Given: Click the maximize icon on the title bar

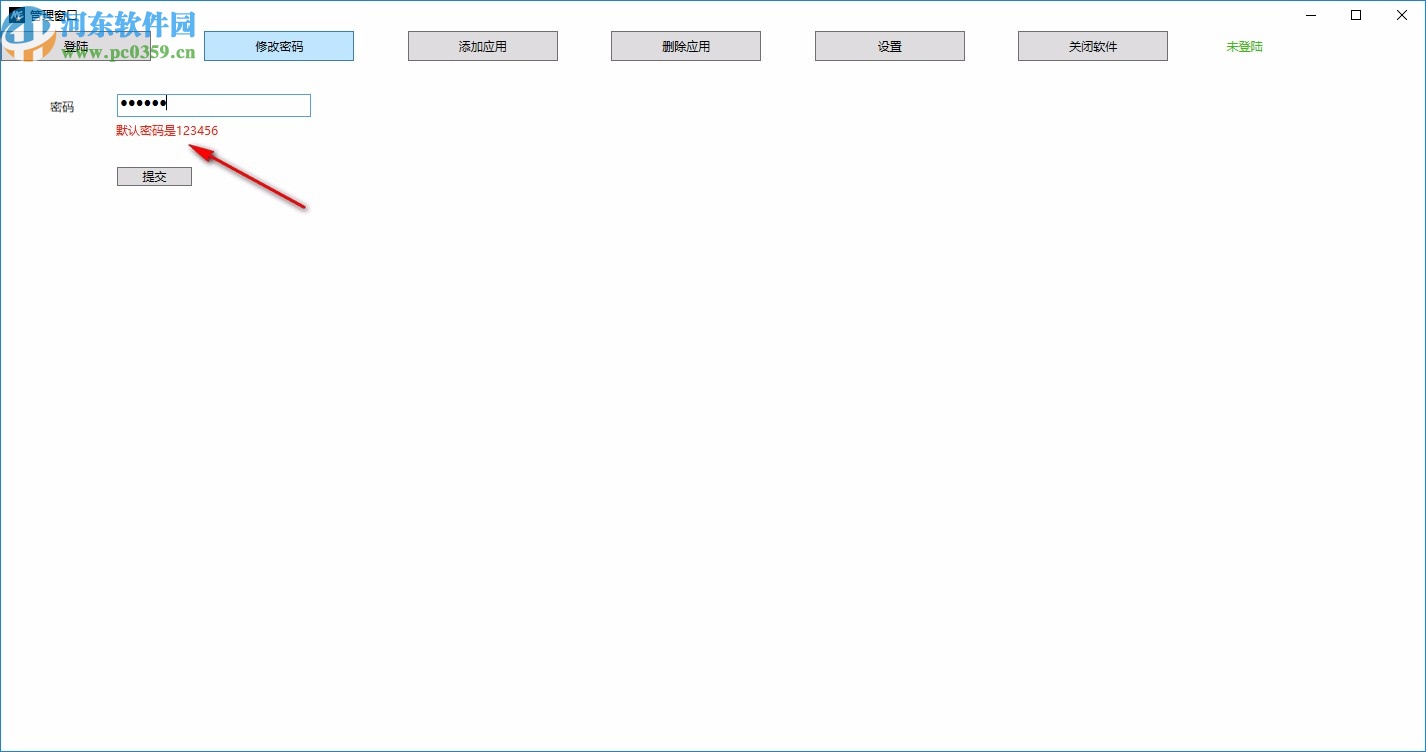Looking at the screenshot, I should tap(1356, 15).
